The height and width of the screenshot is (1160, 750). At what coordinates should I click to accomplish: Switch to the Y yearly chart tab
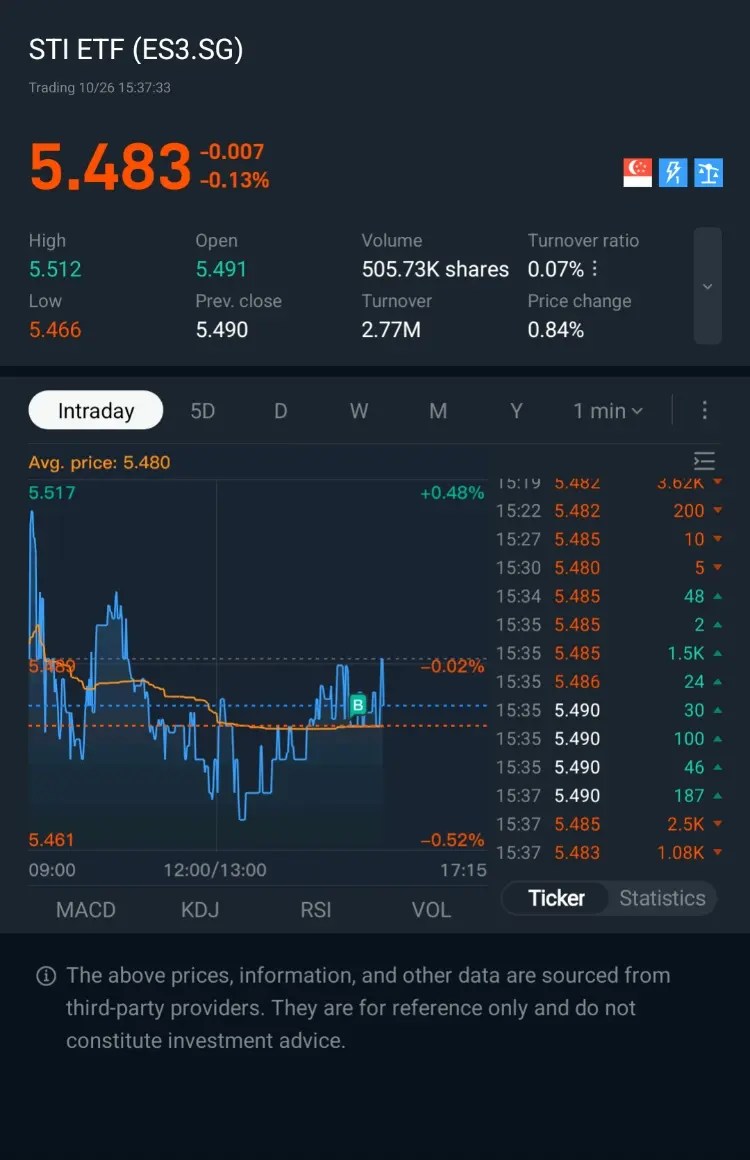pos(516,411)
